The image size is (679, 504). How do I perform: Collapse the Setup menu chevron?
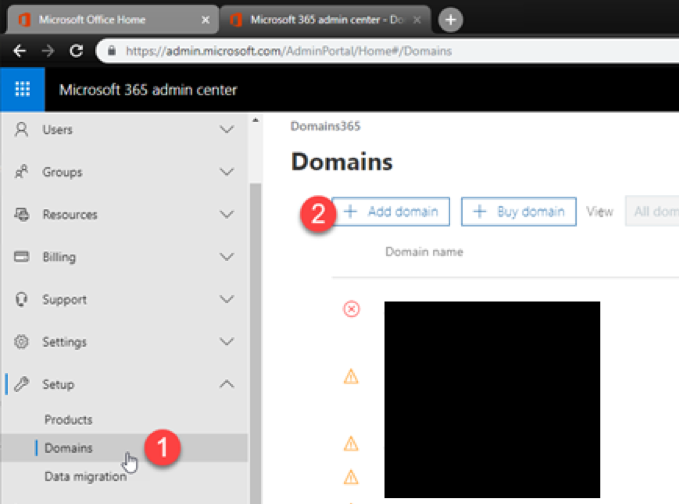click(226, 384)
